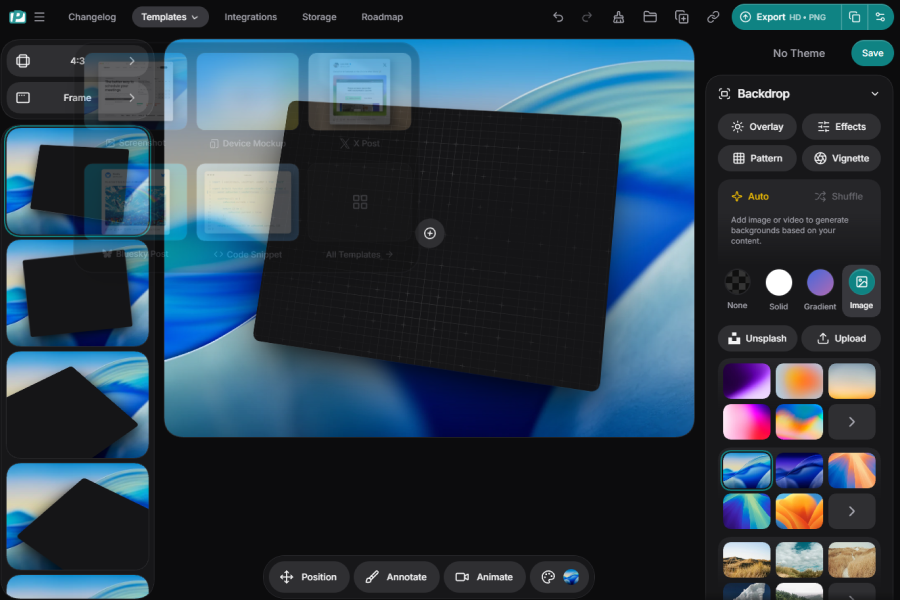Open the Storage page

tap(319, 17)
